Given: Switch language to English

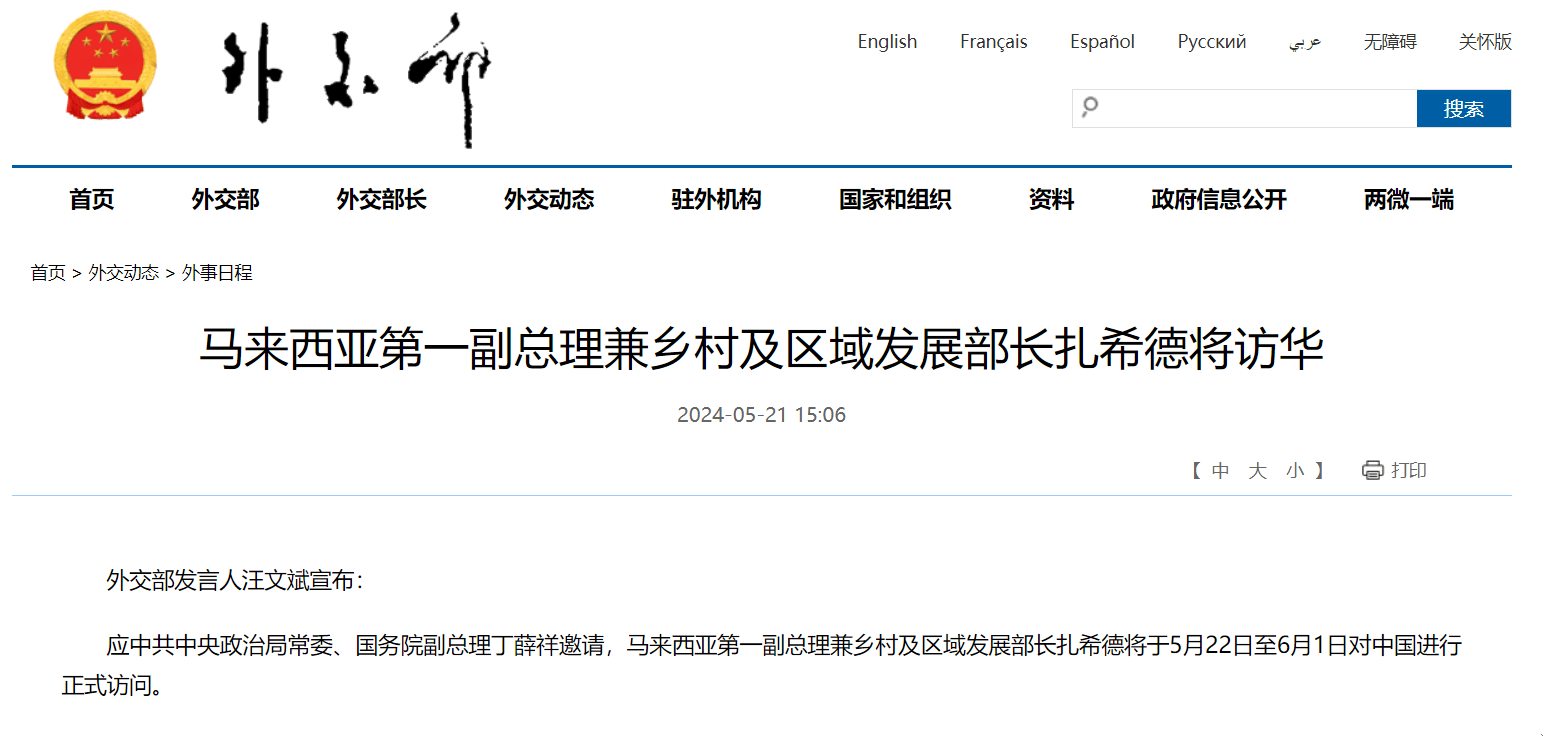Looking at the screenshot, I should [887, 42].
